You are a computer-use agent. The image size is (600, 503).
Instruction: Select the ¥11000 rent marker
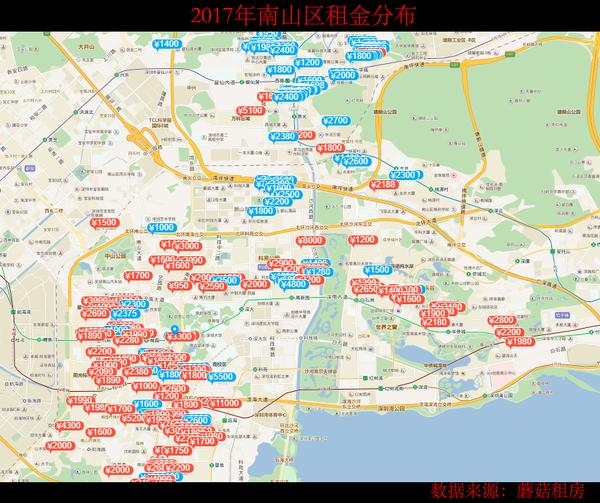[x=225, y=403]
